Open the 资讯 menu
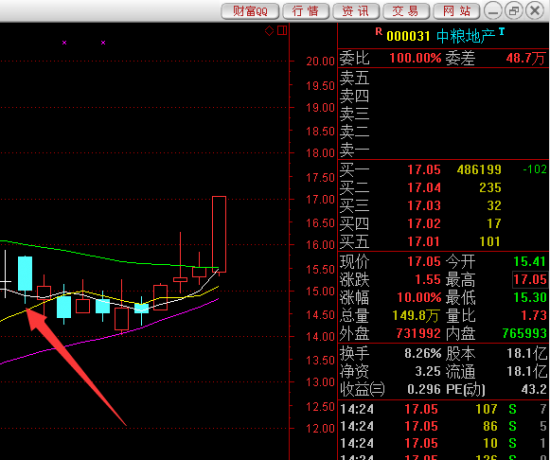Viewport: 550px width, 460px height. 356,11
